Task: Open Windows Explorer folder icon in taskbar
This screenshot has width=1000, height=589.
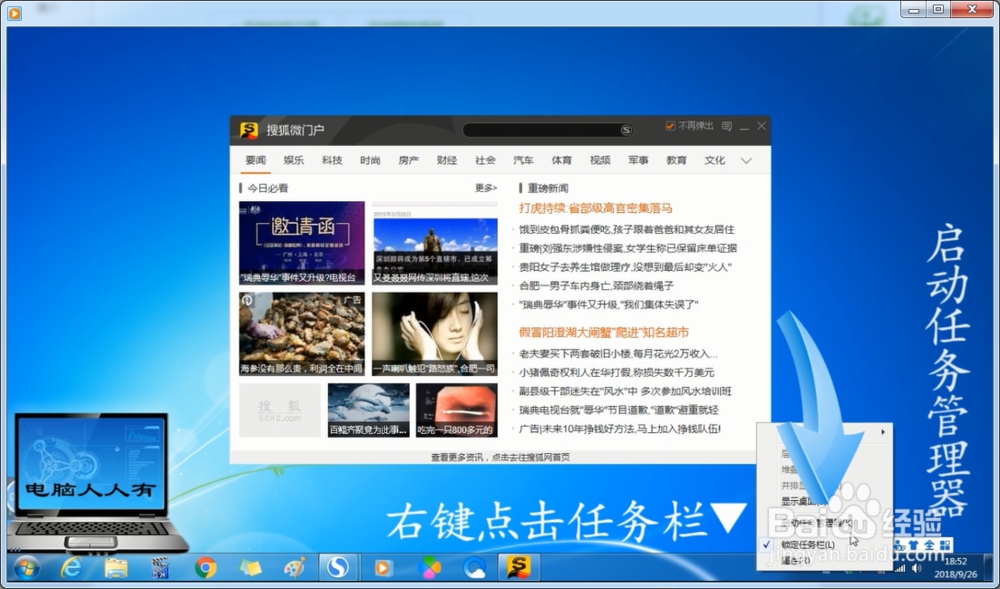Action: click(115, 567)
